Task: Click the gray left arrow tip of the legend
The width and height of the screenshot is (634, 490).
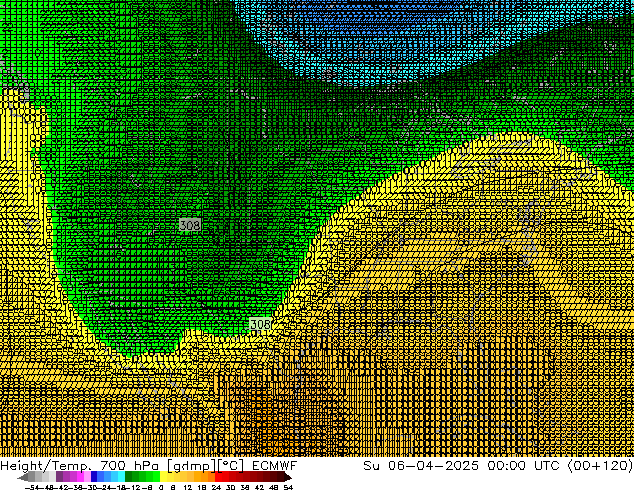Action: (22, 478)
